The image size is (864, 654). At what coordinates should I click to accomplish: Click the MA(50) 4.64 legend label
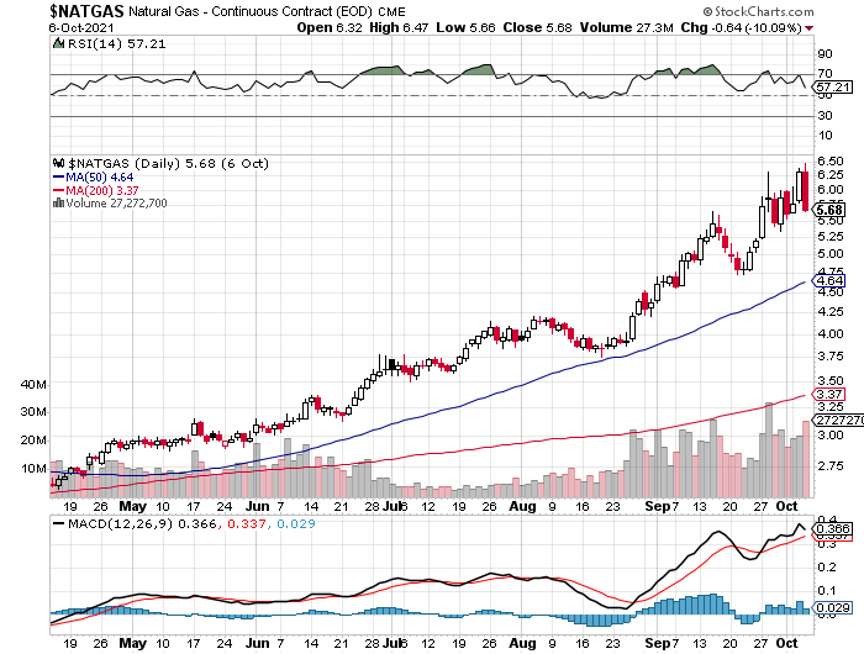[95, 177]
